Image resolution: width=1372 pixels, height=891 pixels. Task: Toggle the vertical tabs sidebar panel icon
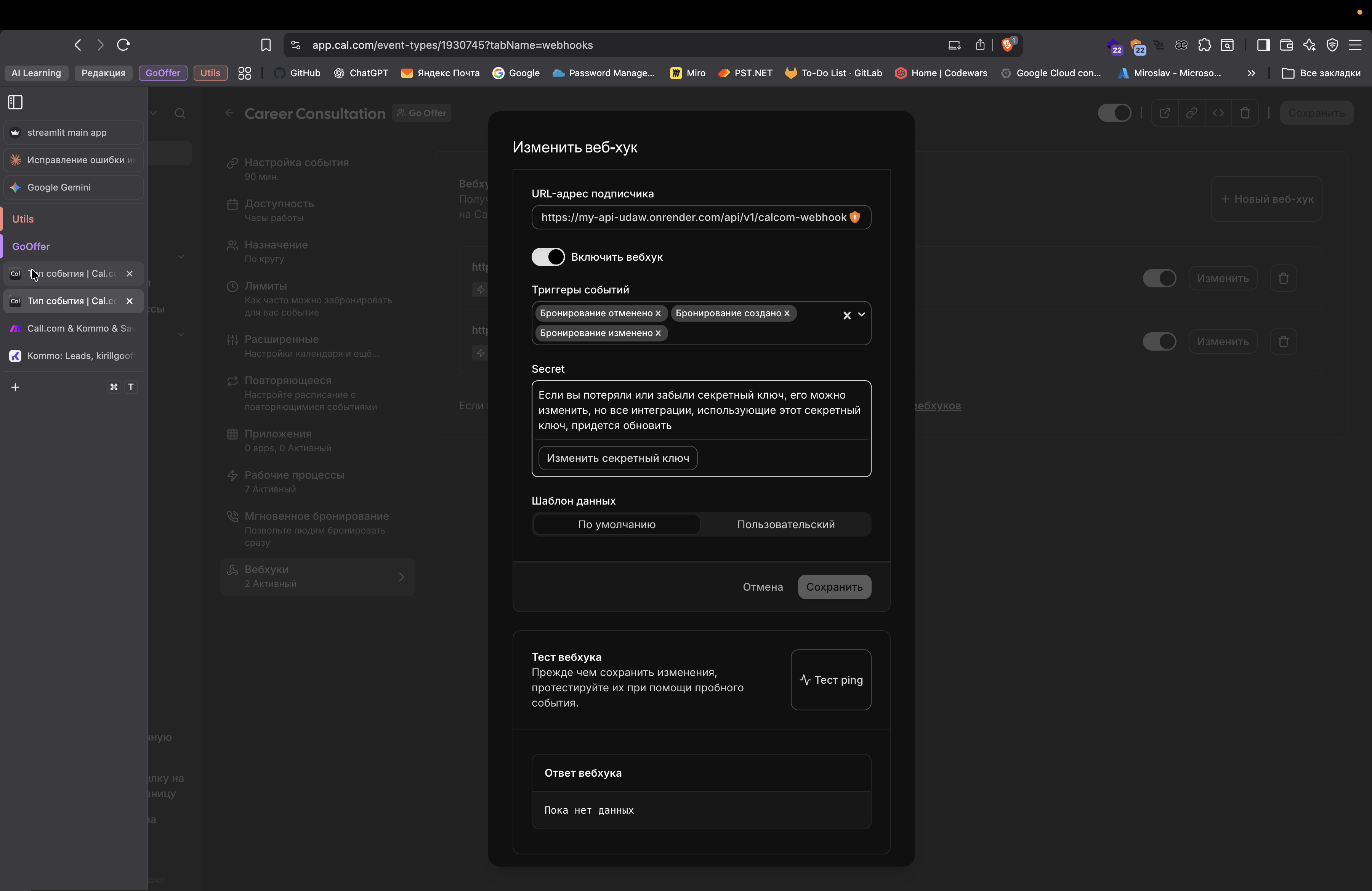pyautogui.click(x=16, y=102)
